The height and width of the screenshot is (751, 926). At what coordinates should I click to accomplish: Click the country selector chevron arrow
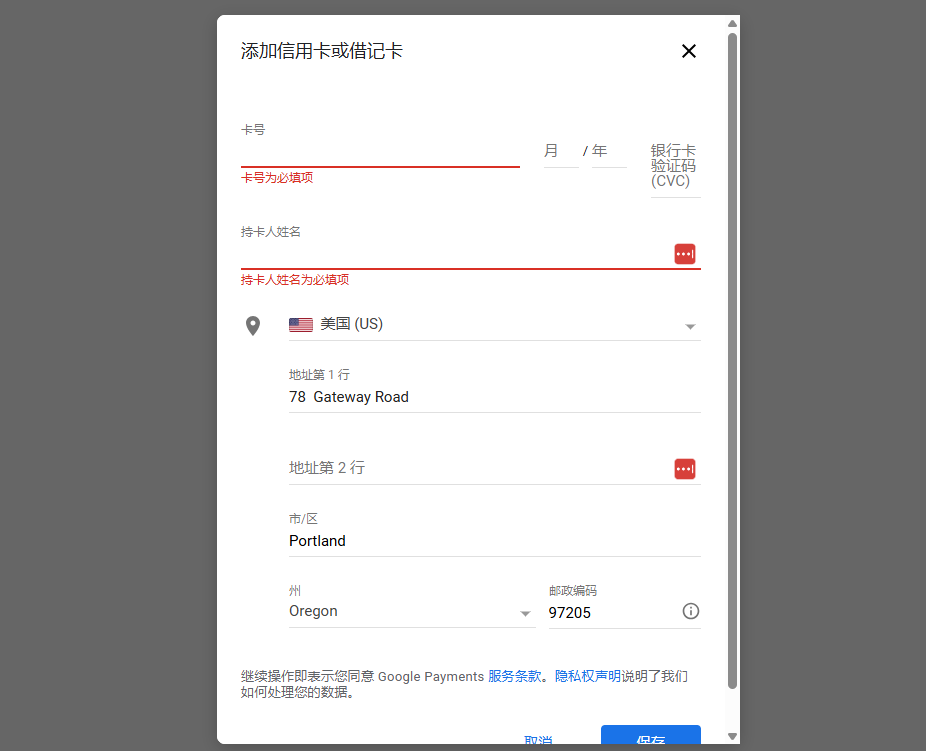pos(690,326)
